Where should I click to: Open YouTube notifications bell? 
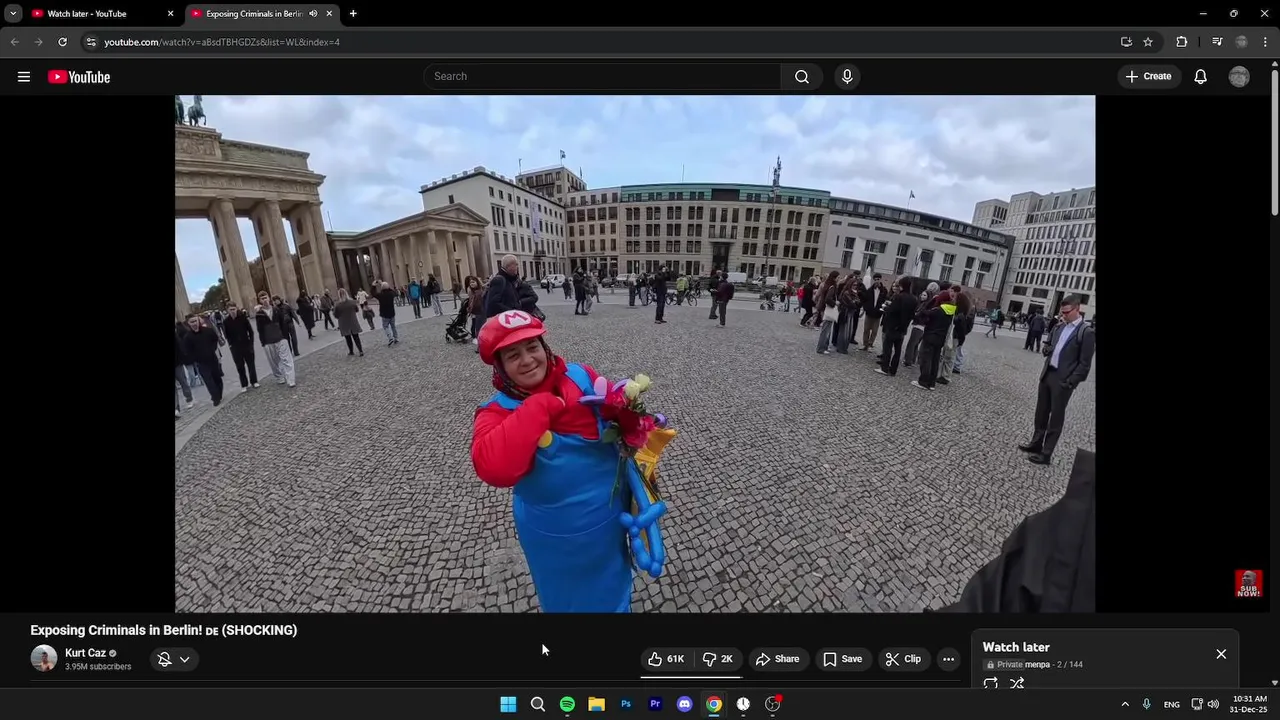click(x=1201, y=77)
